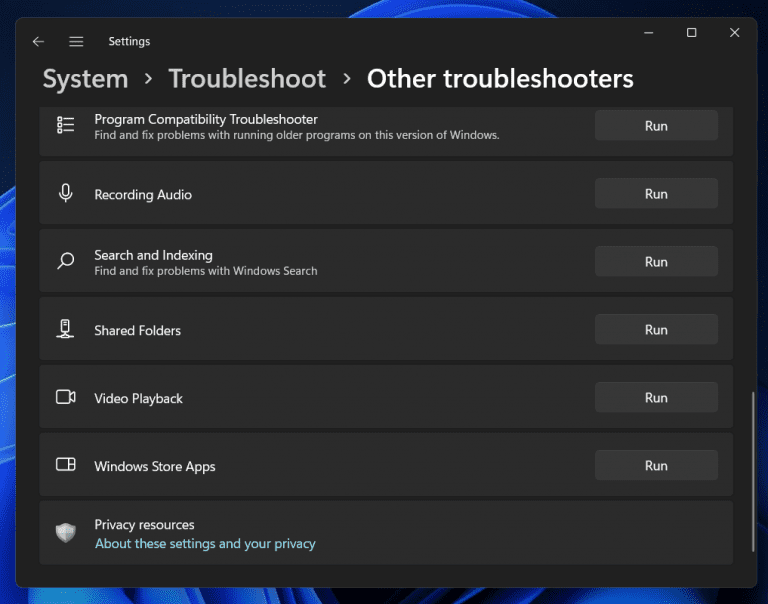Viewport: 768px width, 604px height.
Task: Open About these settings and your privacy
Action: (205, 544)
